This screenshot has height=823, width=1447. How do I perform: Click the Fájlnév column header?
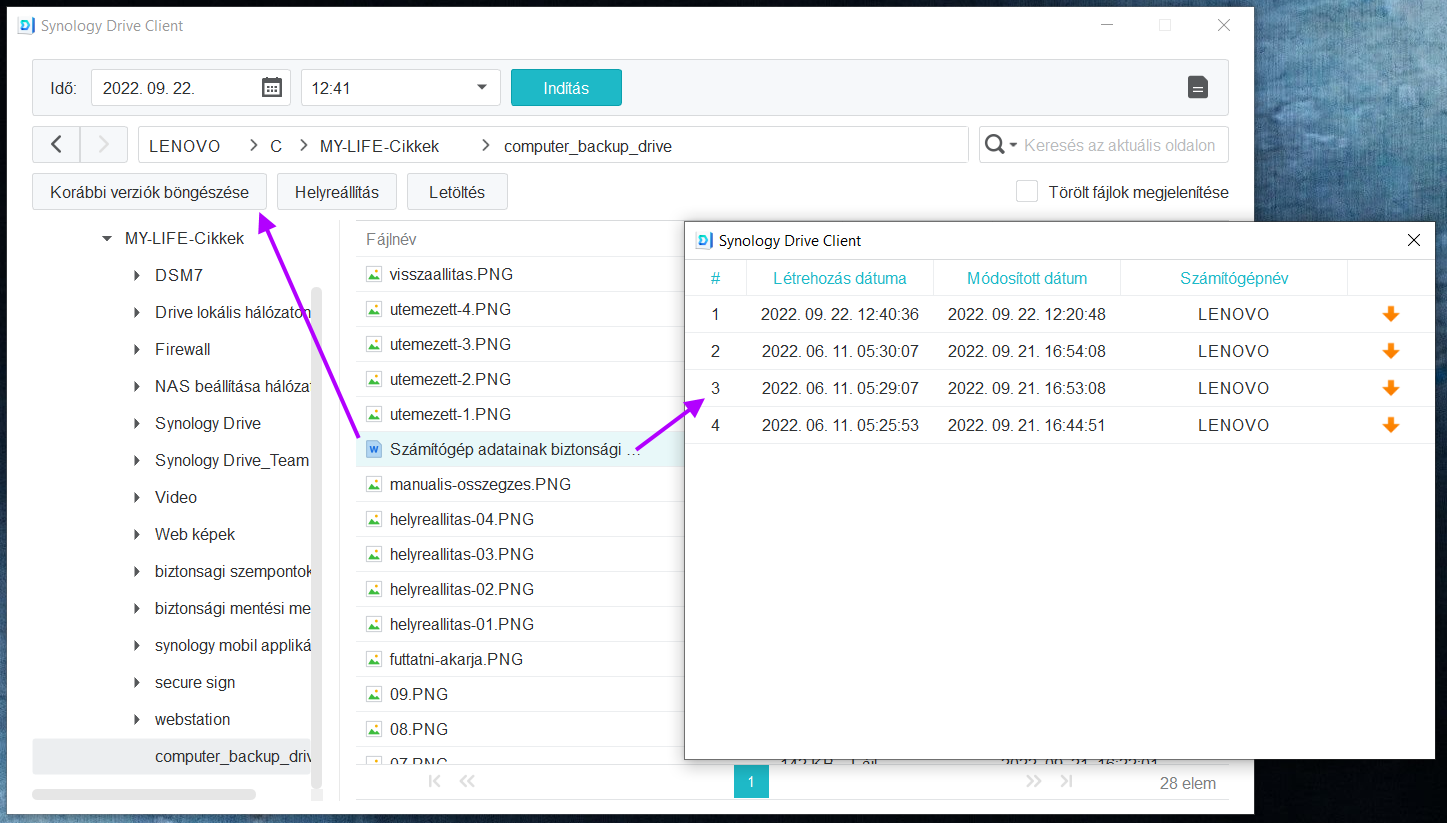391,239
